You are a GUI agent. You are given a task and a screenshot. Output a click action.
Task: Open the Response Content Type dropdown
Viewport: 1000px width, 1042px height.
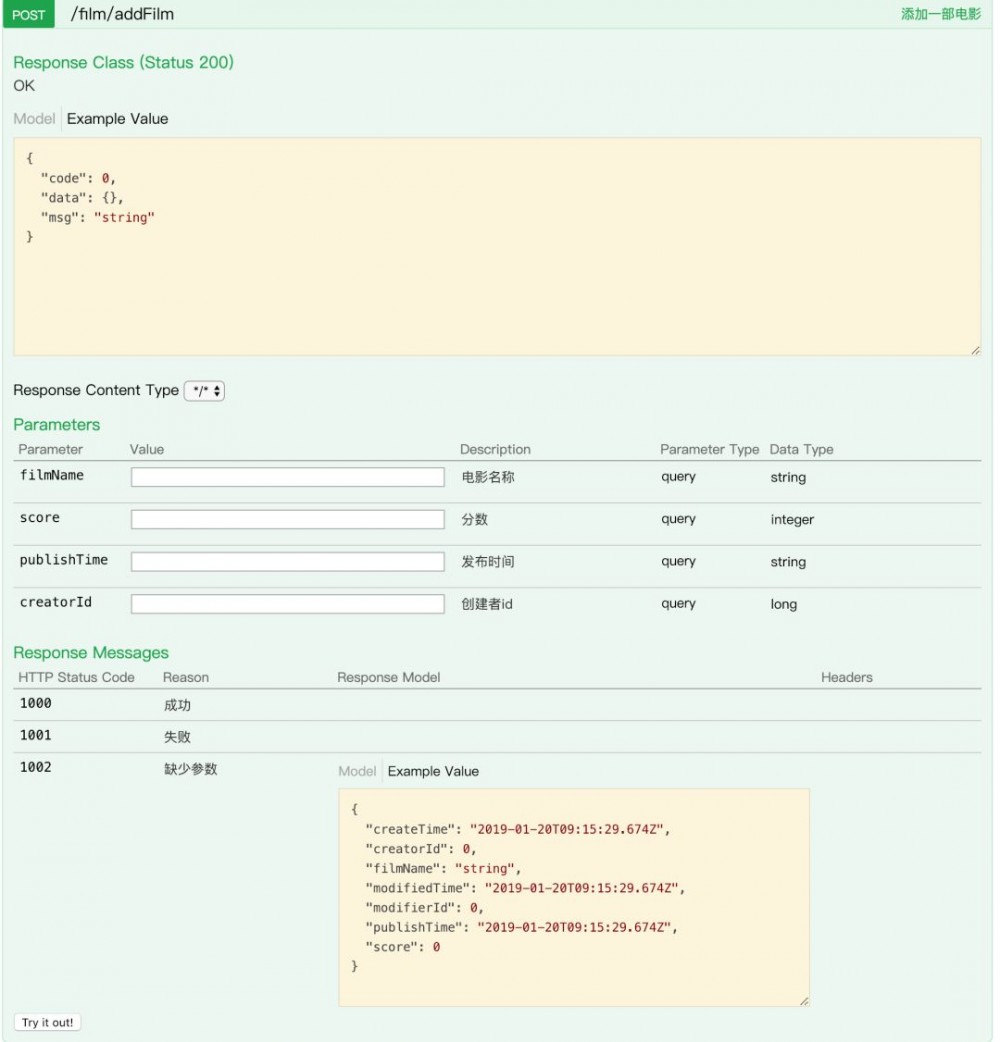204,390
